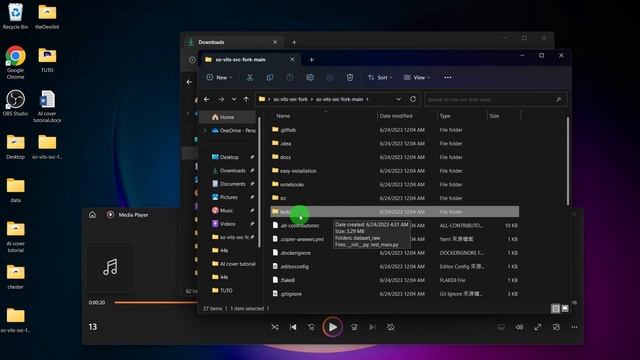Expand address bar history dropdown

coord(398,99)
